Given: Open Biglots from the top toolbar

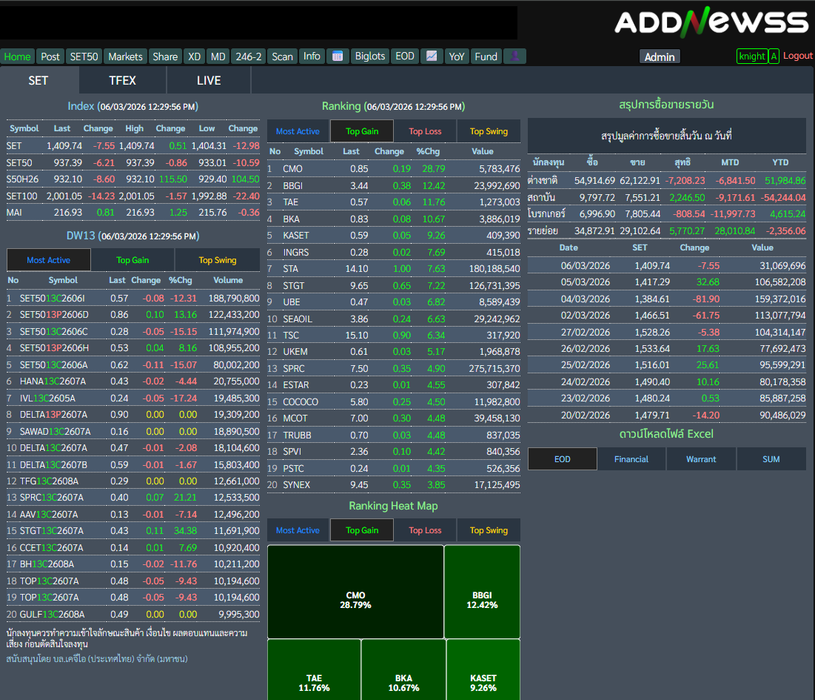Looking at the screenshot, I should (370, 57).
